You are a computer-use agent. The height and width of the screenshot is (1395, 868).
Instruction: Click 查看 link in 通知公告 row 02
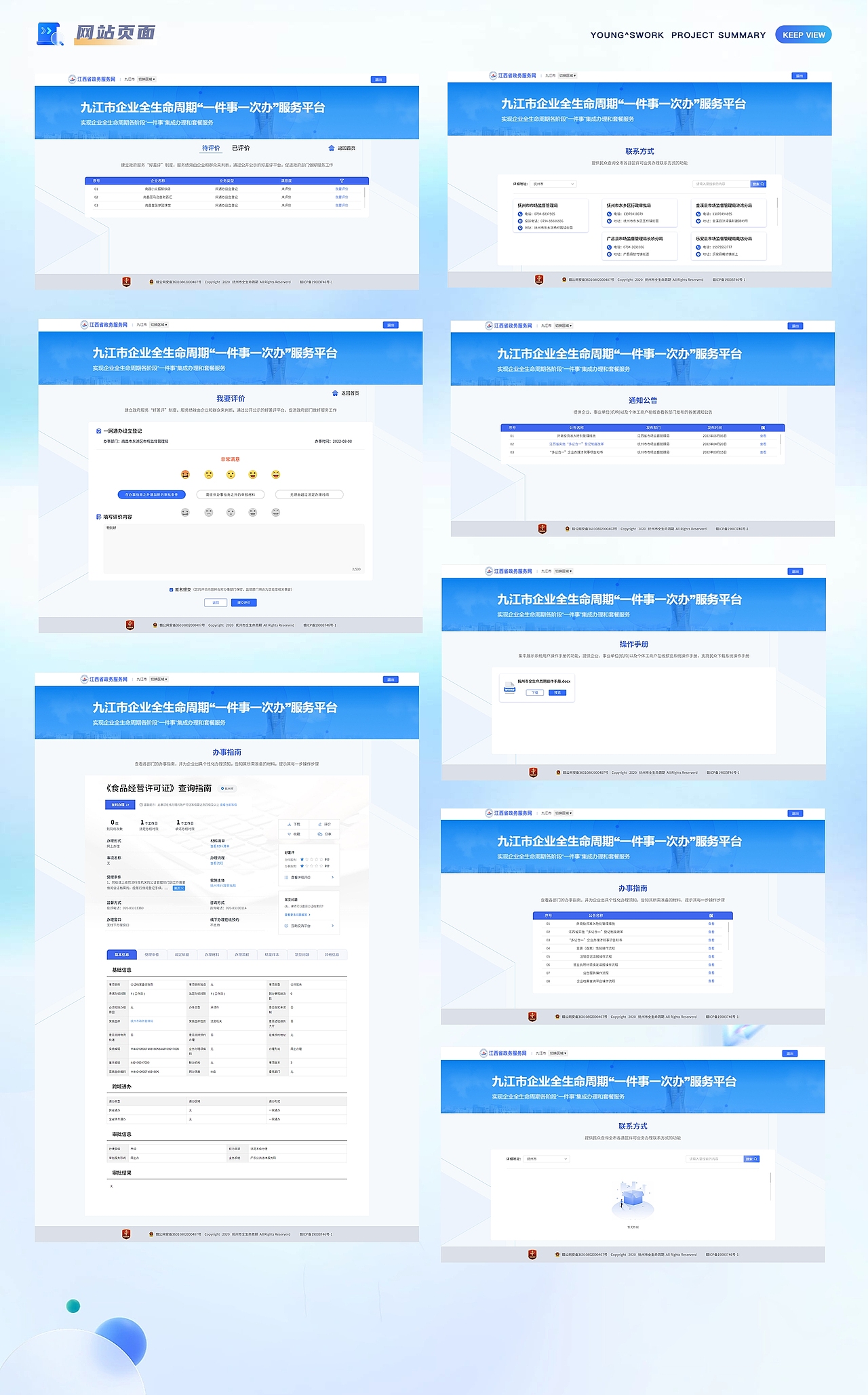click(763, 444)
